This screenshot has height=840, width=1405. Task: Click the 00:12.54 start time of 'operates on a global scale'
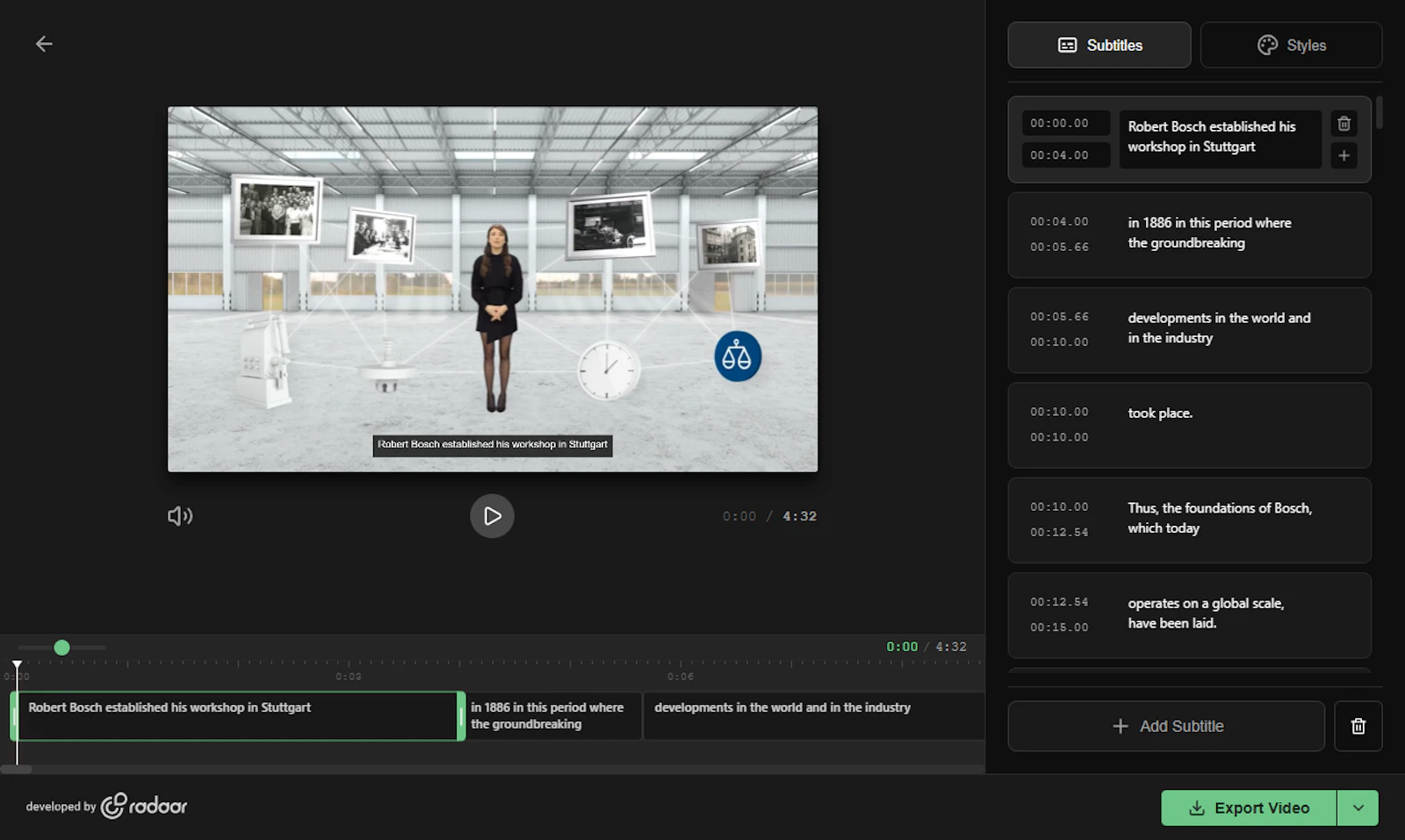pyautogui.click(x=1059, y=601)
